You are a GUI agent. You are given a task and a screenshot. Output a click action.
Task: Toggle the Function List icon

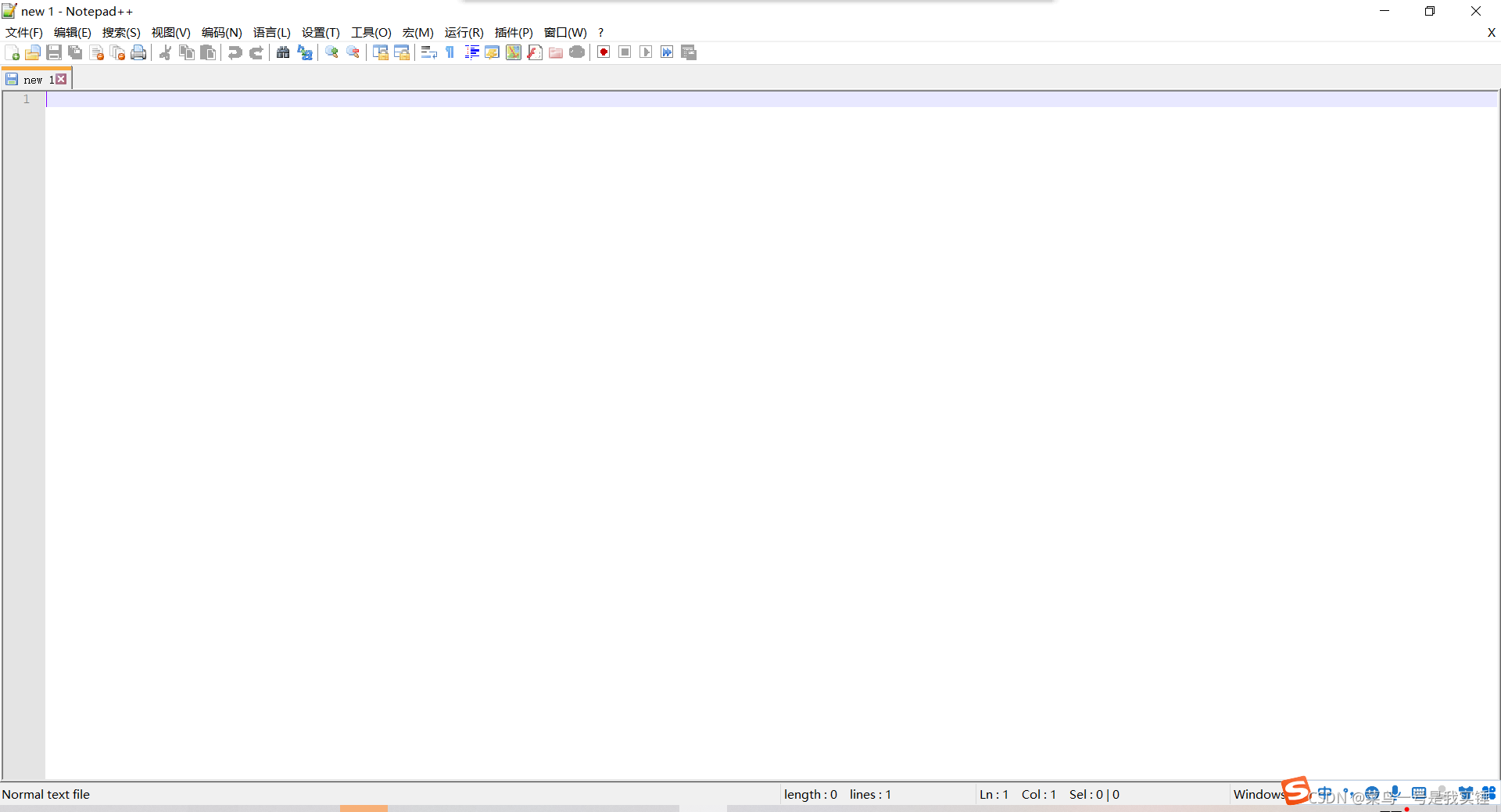coord(535,52)
